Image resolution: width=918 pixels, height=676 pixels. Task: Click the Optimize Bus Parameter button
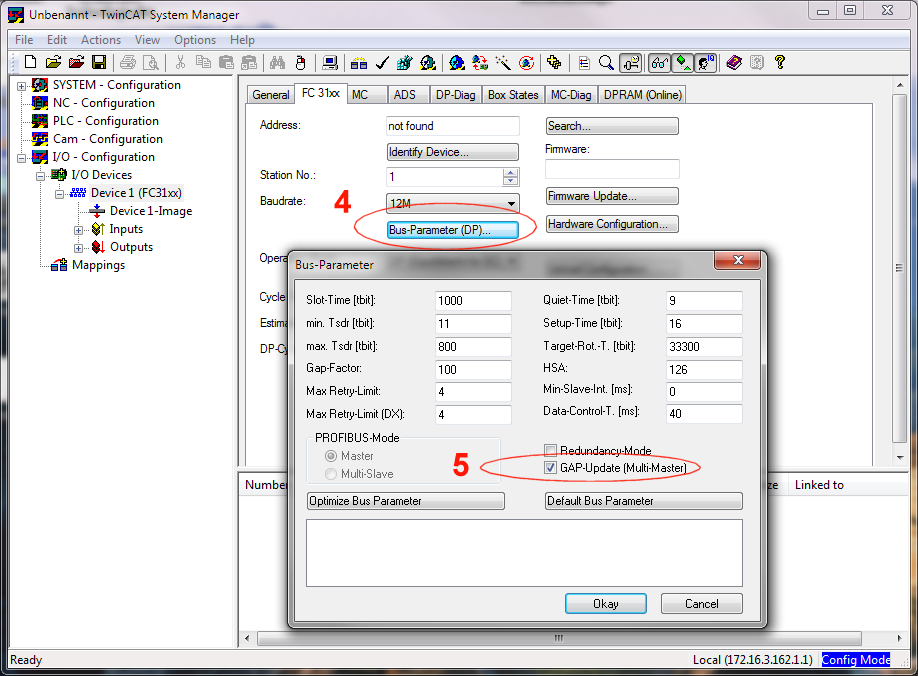tap(406, 501)
